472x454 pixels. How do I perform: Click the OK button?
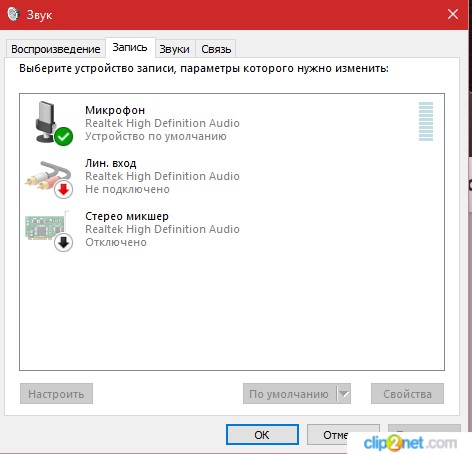262,435
